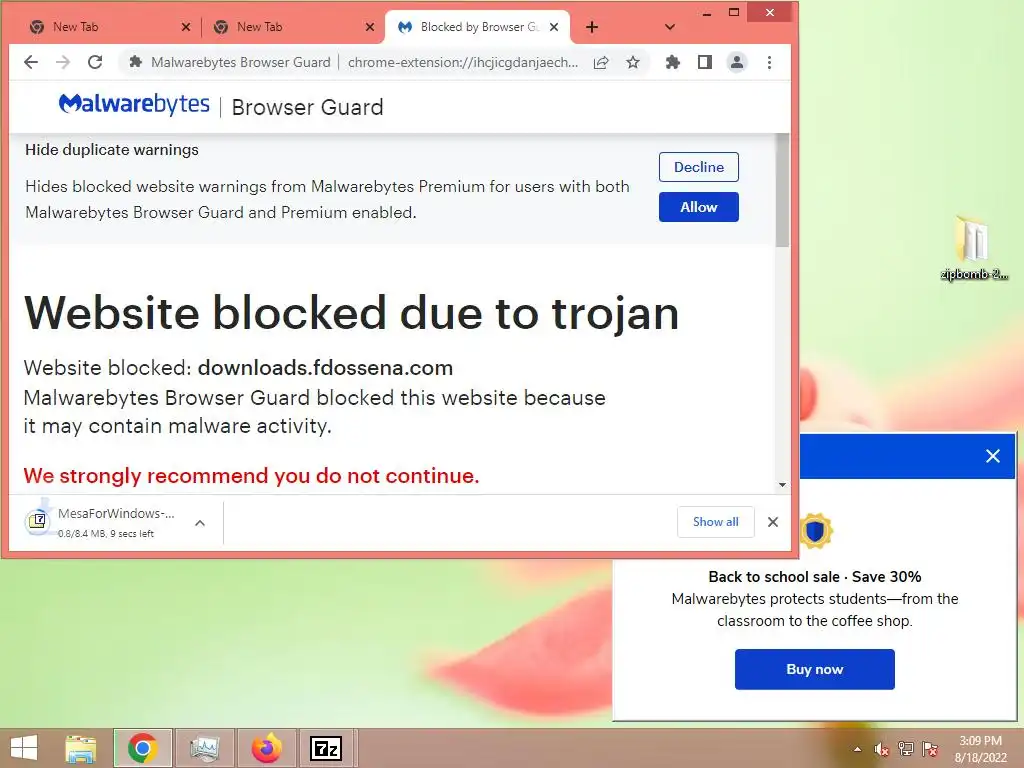Show all downloads
1024x768 pixels.
coord(716,522)
